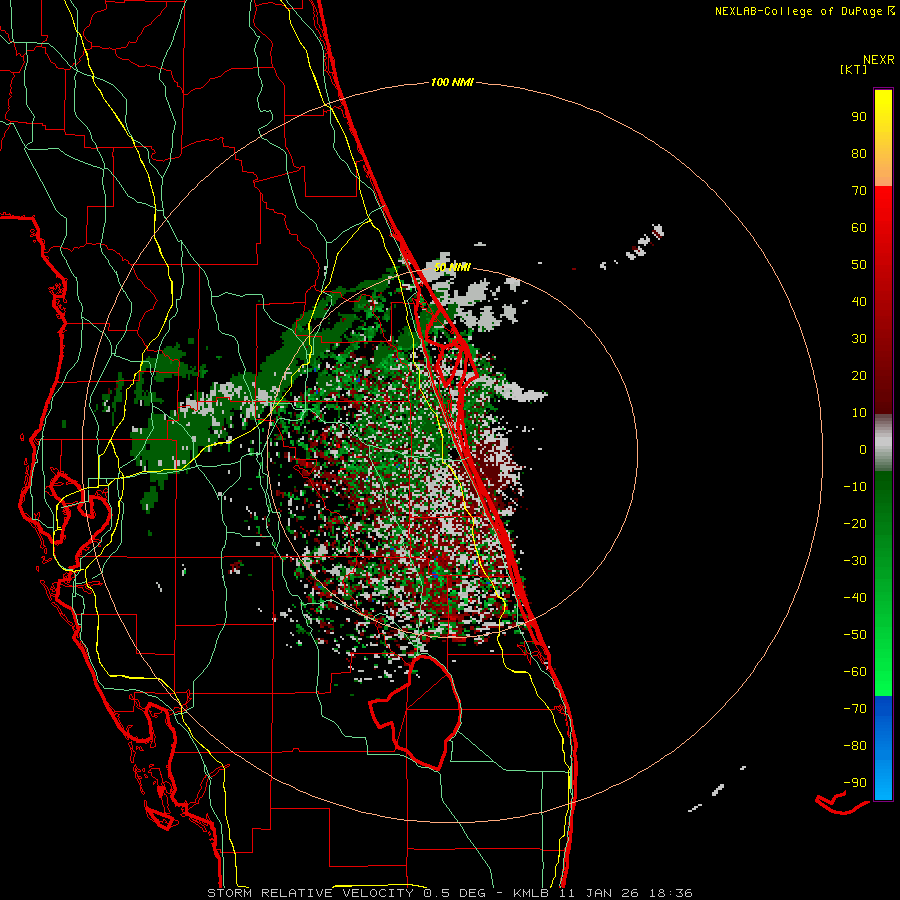
Task: Click the red segment of the velocity scale
Action: tap(883, 300)
